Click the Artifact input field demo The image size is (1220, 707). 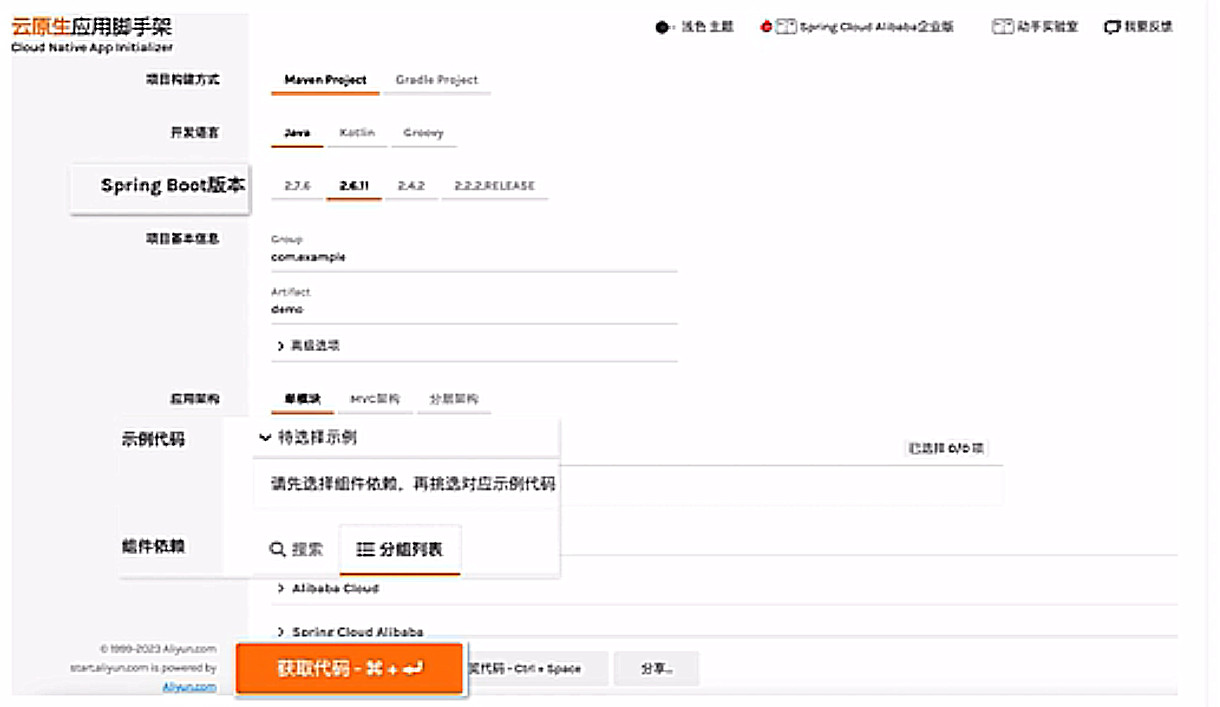click(474, 310)
